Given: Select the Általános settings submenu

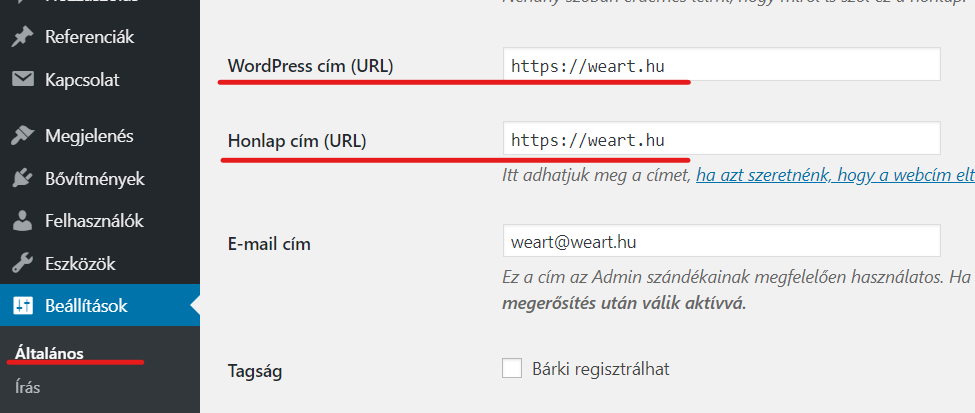Looking at the screenshot, I should click(49, 352).
